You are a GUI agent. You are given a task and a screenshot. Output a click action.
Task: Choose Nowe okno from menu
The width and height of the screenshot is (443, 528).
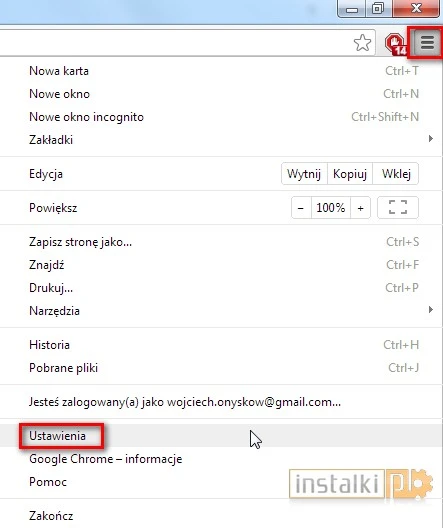coord(221,94)
